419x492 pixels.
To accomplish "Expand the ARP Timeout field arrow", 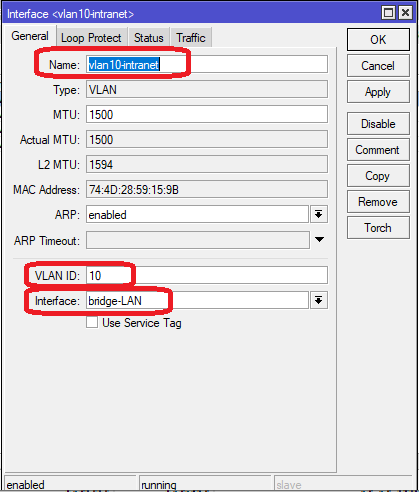I will pyautogui.click(x=319, y=240).
